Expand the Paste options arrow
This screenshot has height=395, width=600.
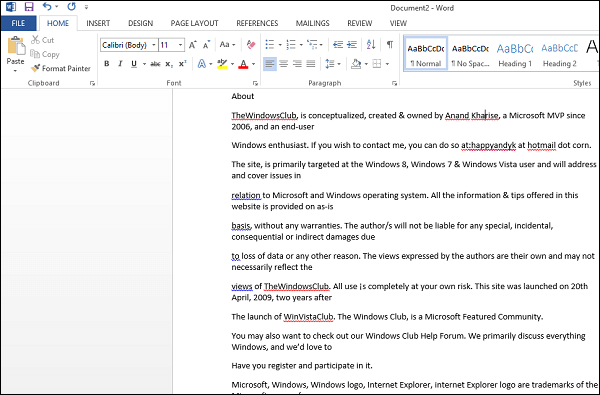(15, 71)
